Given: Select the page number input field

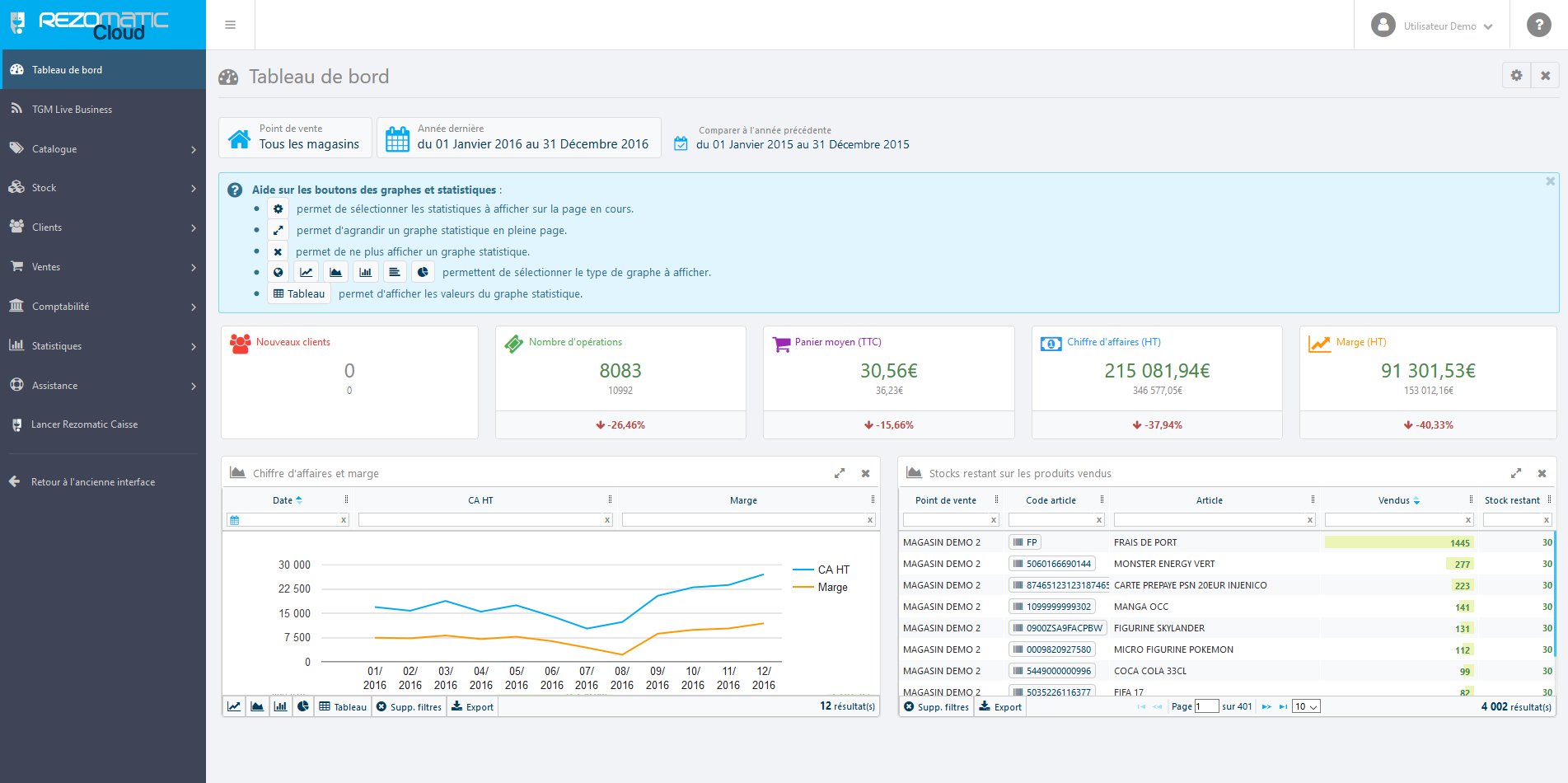Looking at the screenshot, I should pyautogui.click(x=1206, y=706).
